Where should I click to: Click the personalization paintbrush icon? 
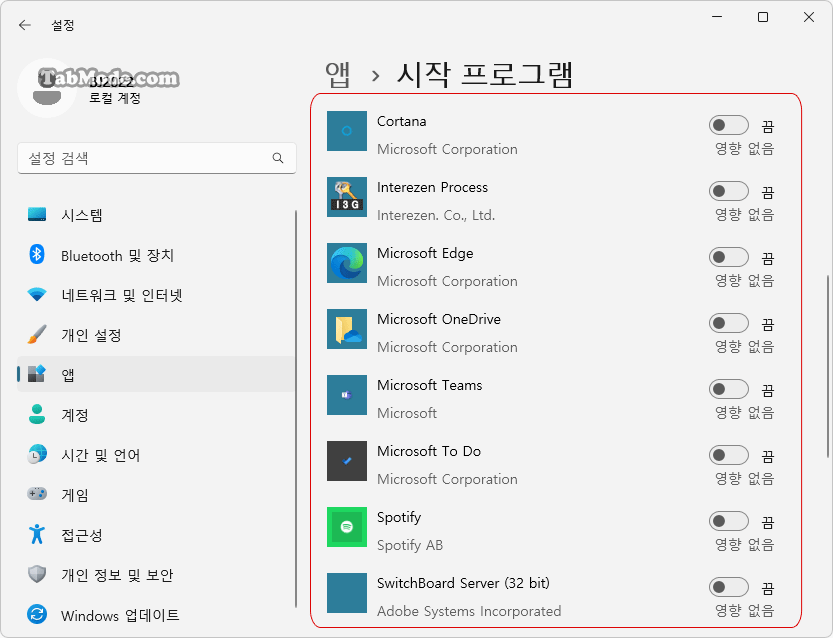click(x=37, y=335)
